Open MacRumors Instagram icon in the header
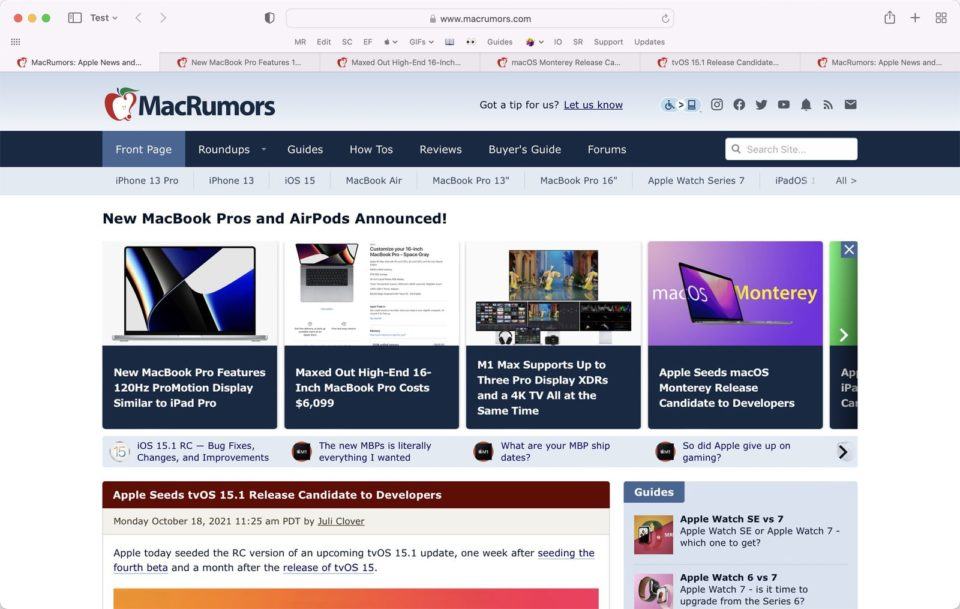The image size is (960, 609). click(717, 104)
